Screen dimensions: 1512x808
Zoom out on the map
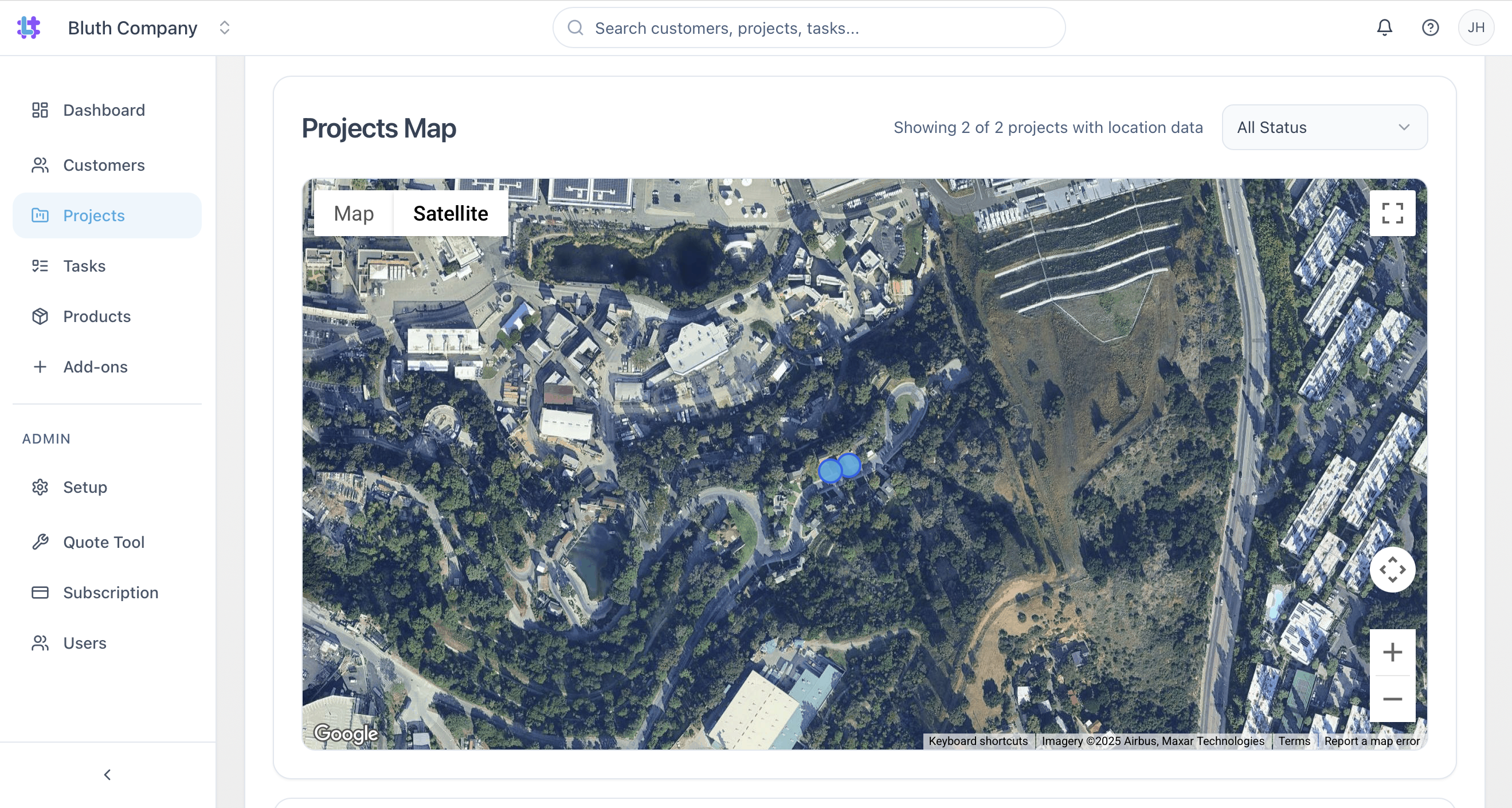point(1392,699)
